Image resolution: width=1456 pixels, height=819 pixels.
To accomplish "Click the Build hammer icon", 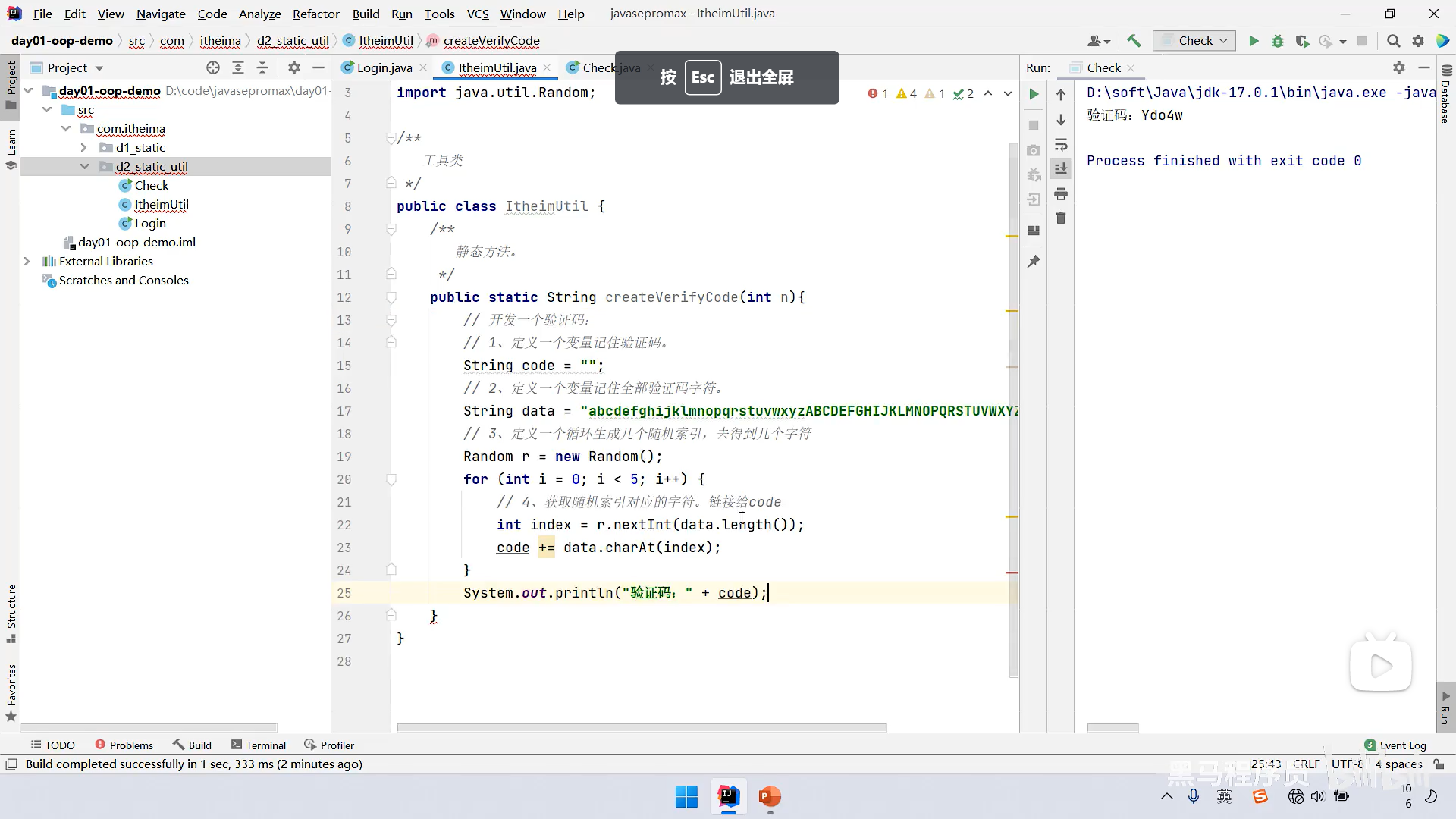I will [x=1134, y=41].
